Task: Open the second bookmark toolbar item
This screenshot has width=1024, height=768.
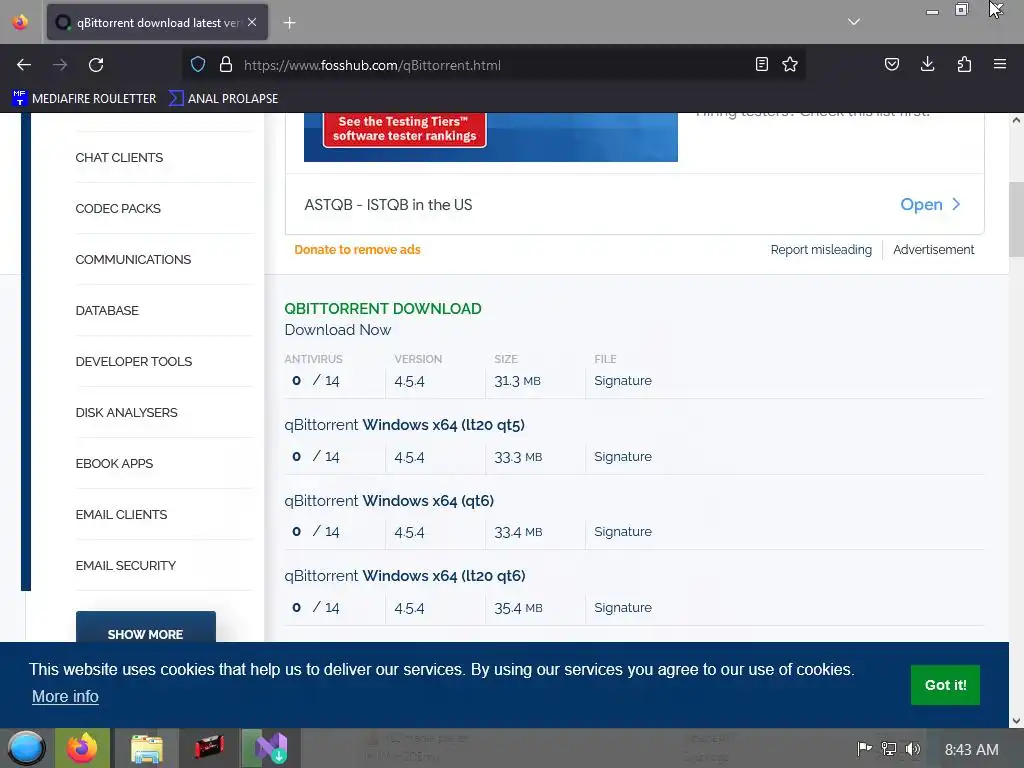Action: tap(223, 99)
